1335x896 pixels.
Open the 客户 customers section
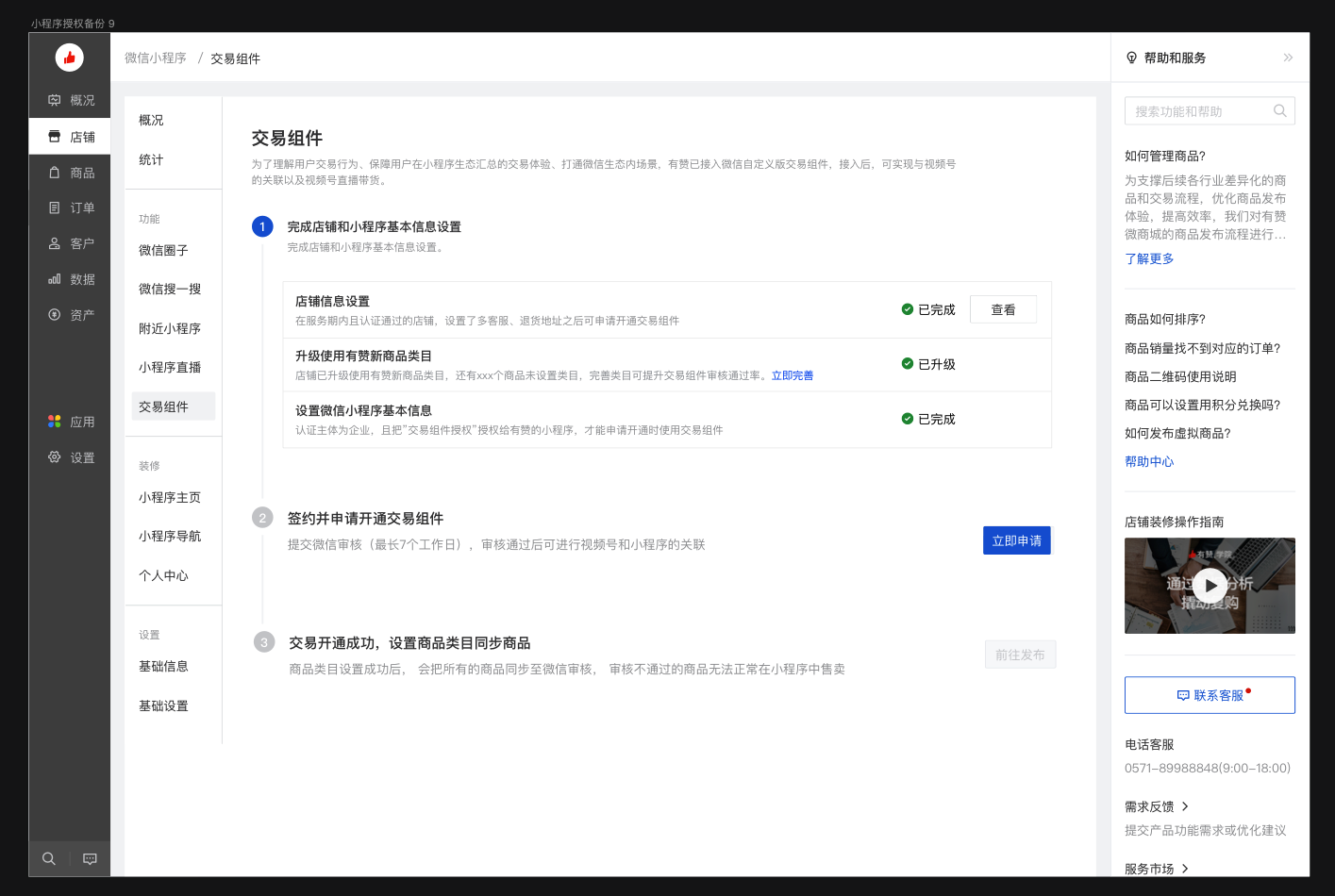coord(71,243)
